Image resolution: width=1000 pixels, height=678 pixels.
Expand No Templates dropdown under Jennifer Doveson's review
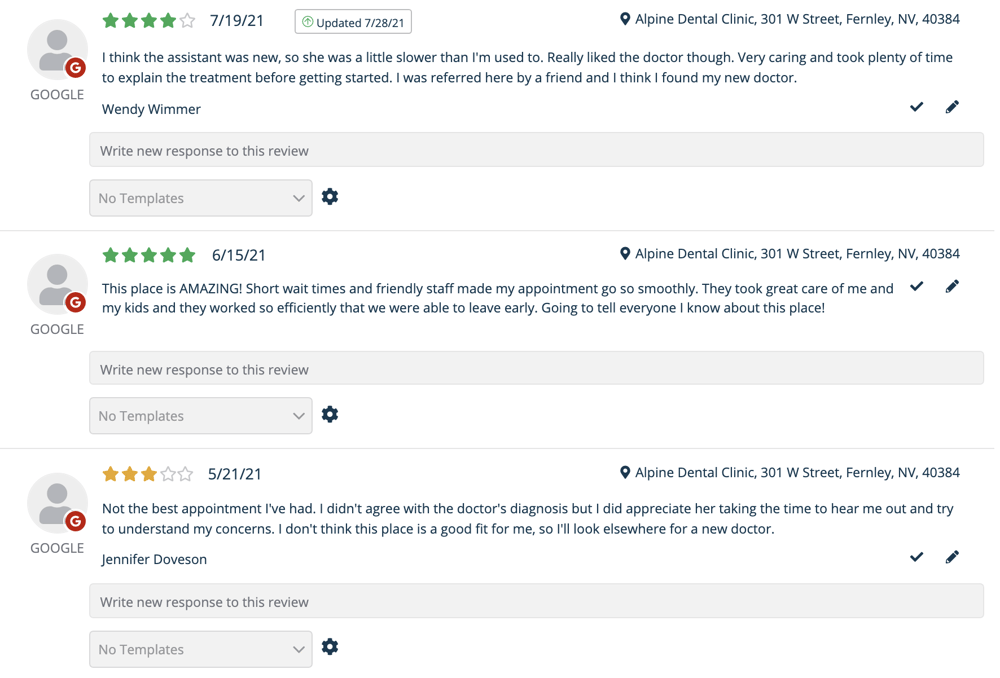pos(201,649)
